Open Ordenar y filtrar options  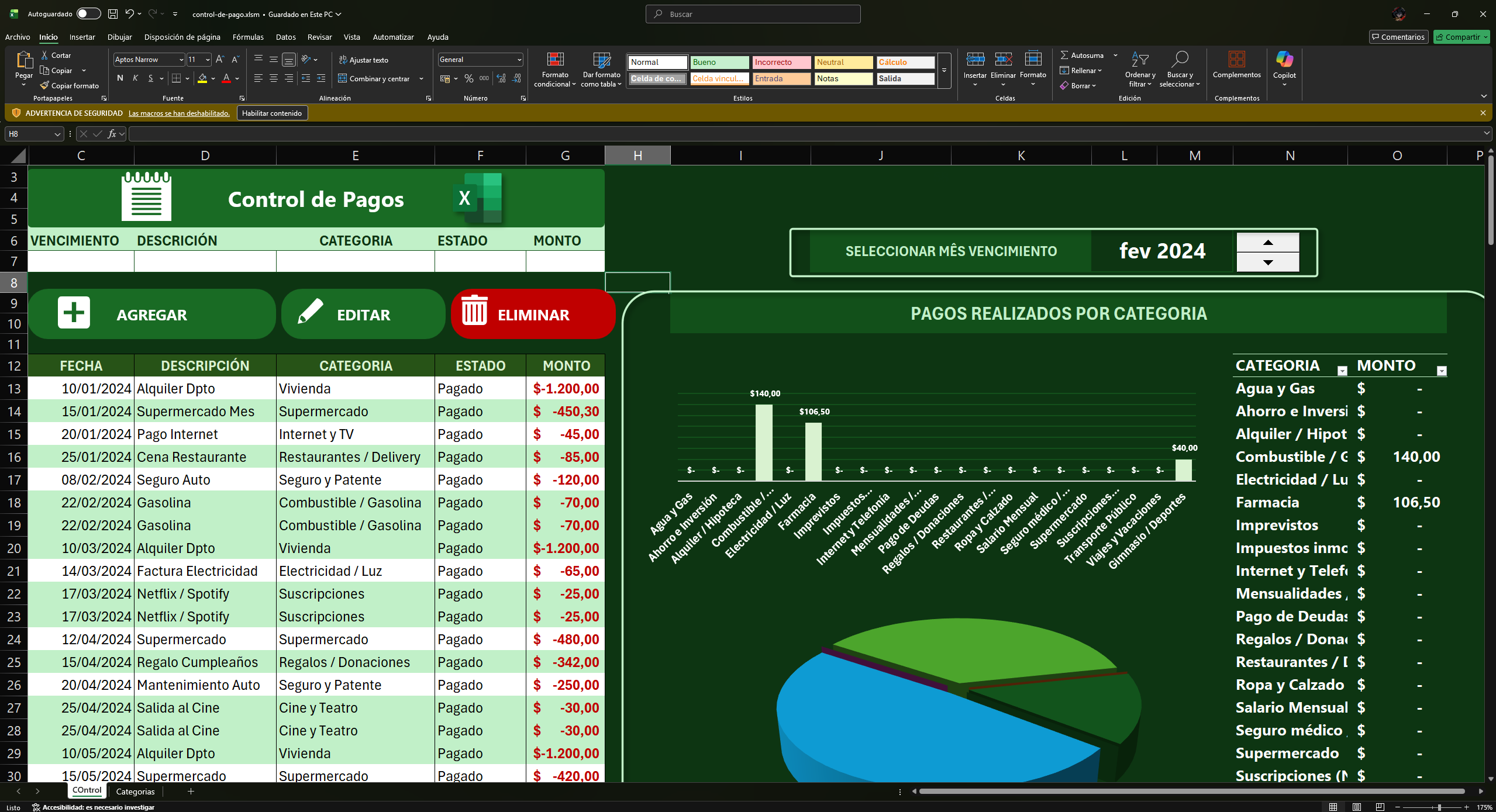(x=1139, y=69)
